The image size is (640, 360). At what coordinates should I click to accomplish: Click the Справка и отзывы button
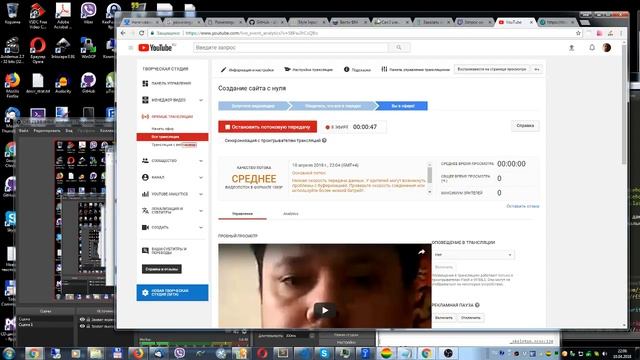pos(162,269)
